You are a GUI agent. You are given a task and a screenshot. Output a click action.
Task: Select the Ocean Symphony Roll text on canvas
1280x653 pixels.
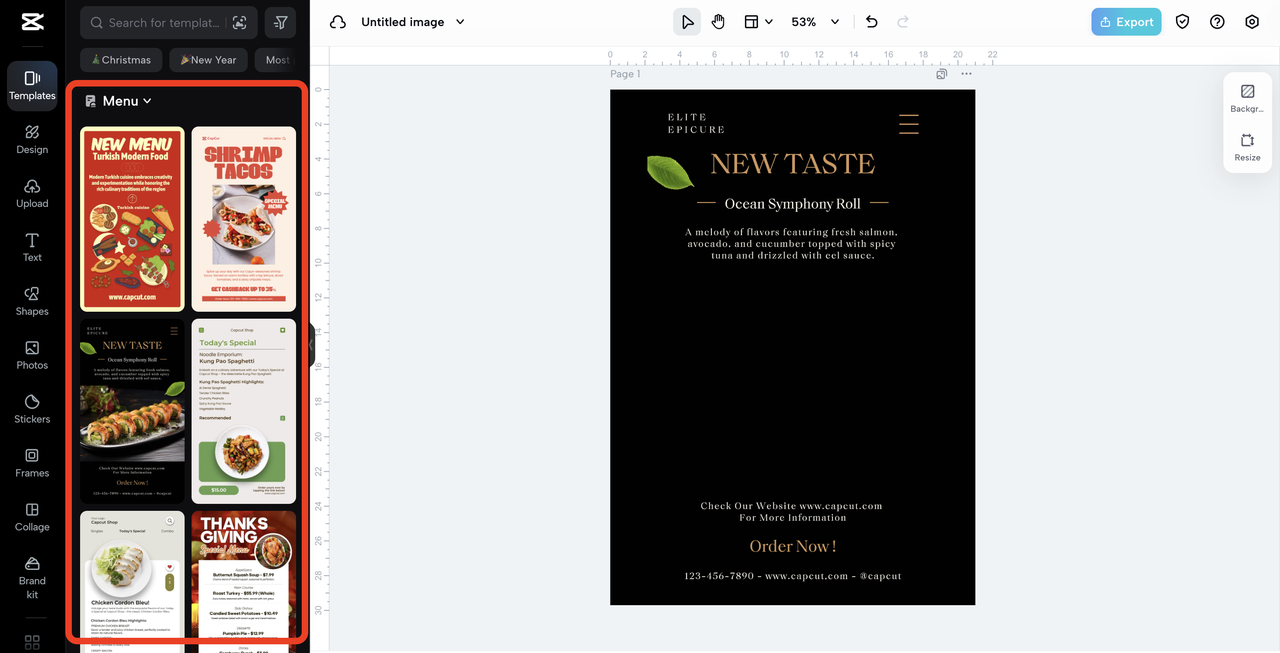point(792,204)
